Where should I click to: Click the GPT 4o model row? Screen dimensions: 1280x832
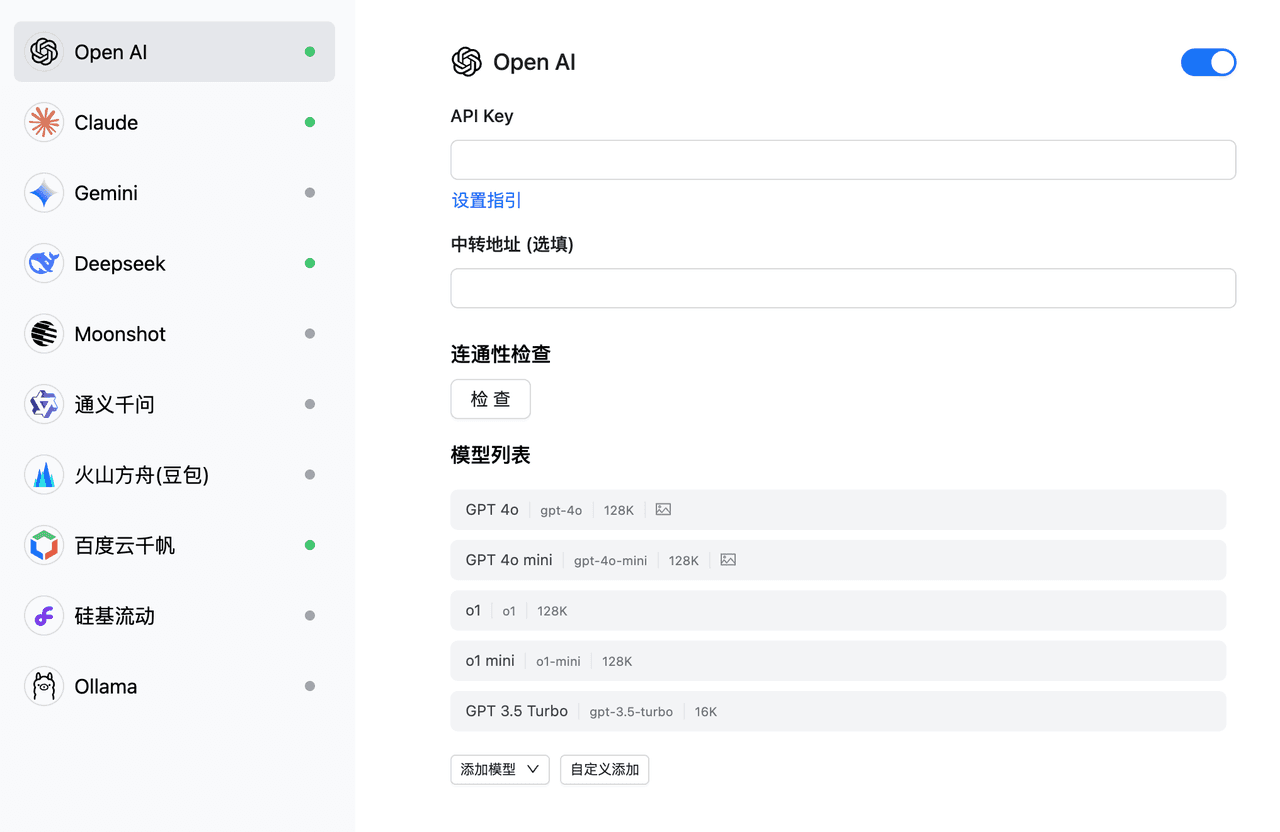(838, 510)
